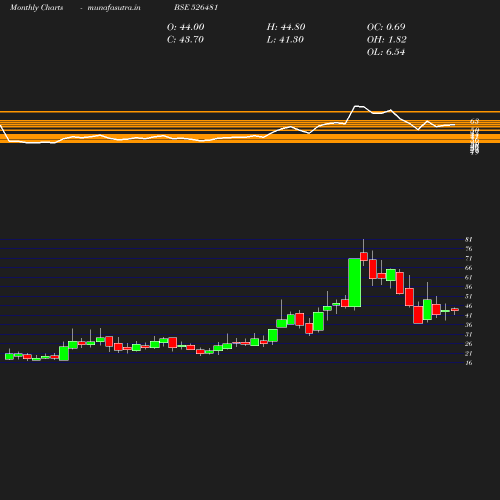Select the BSE 526481 ticker label
This screenshot has width=500, height=500.
196,7
